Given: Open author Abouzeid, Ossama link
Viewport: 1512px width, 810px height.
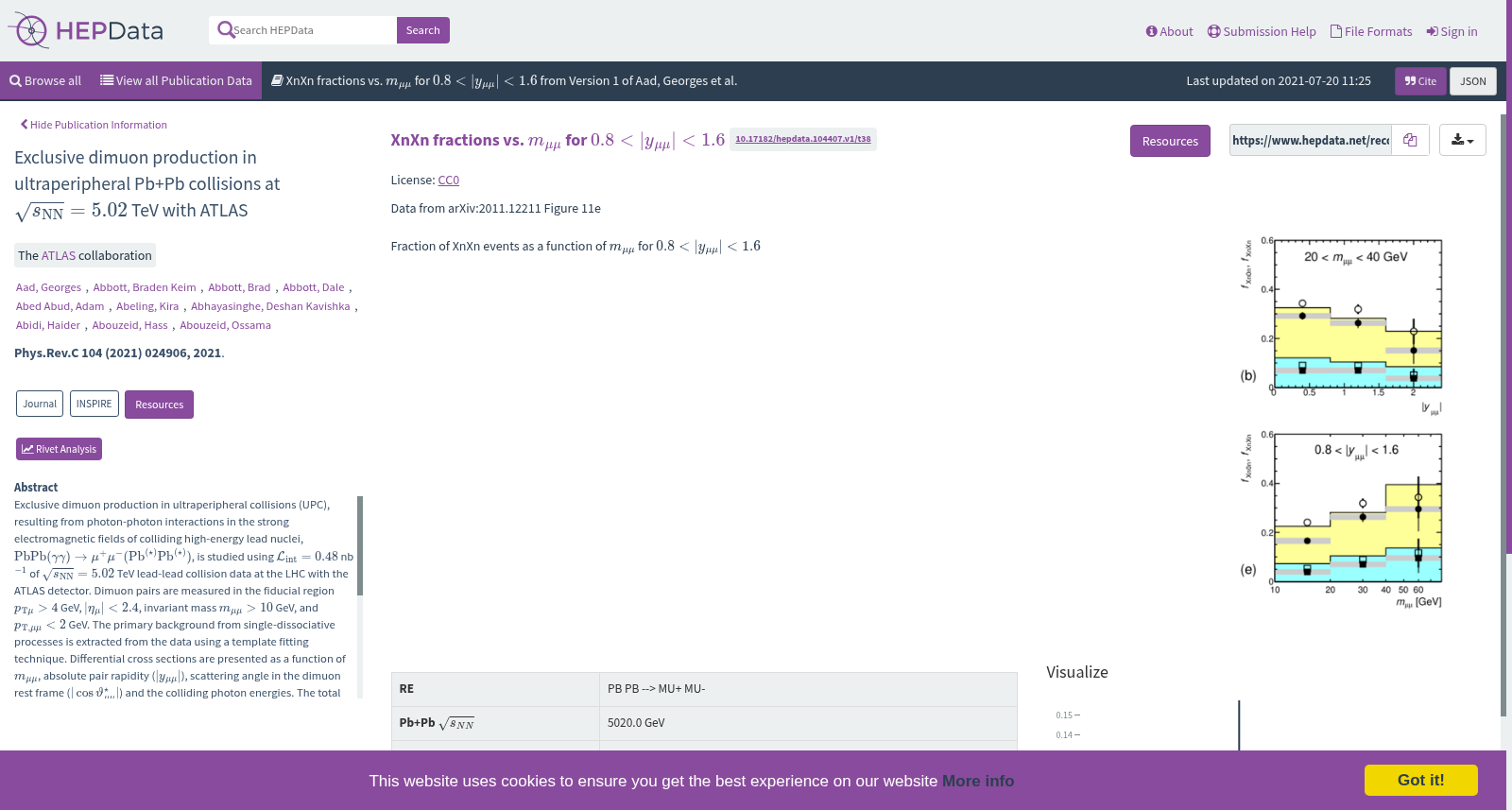Looking at the screenshot, I should point(225,325).
